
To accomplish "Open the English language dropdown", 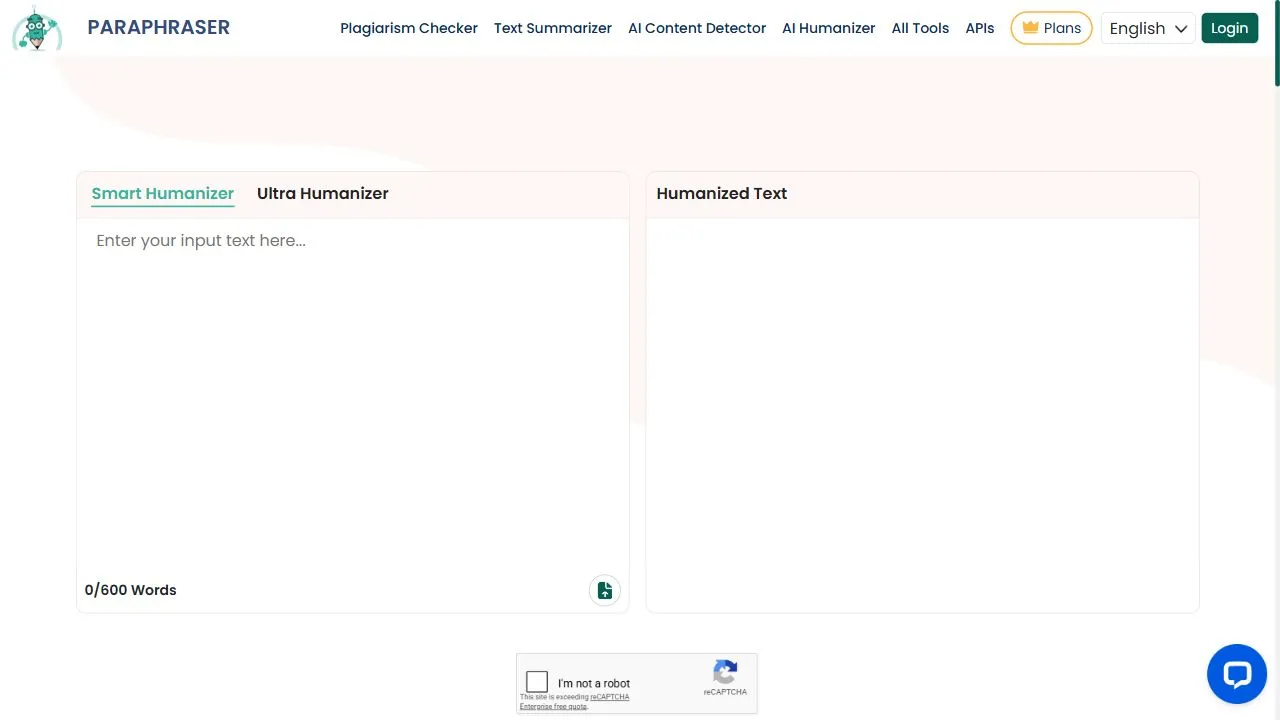I will point(1148,28).
